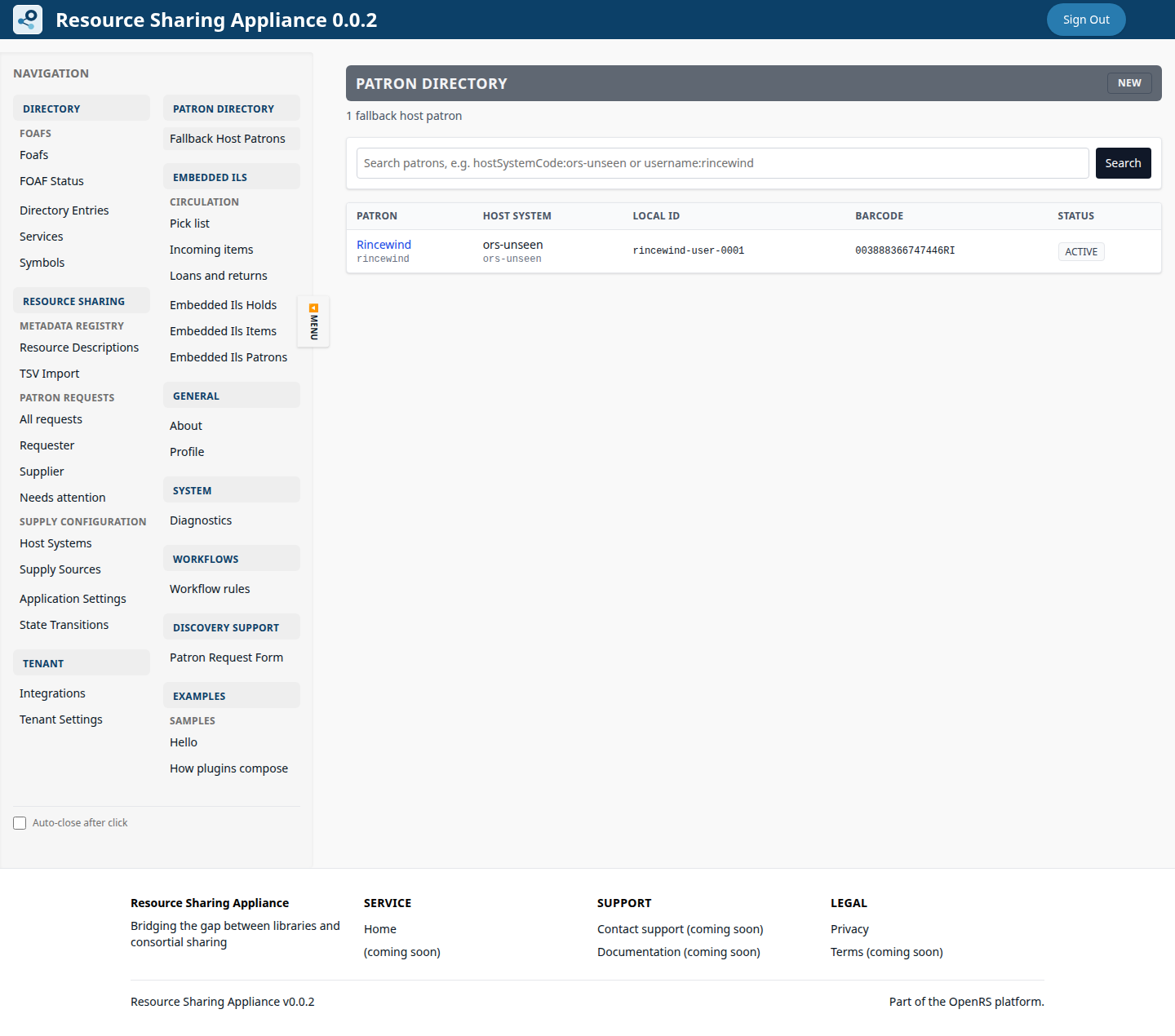The height and width of the screenshot is (1036, 1175).
Task: Open Application Settings
Action: pyautogui.click(x=73, y=599)
